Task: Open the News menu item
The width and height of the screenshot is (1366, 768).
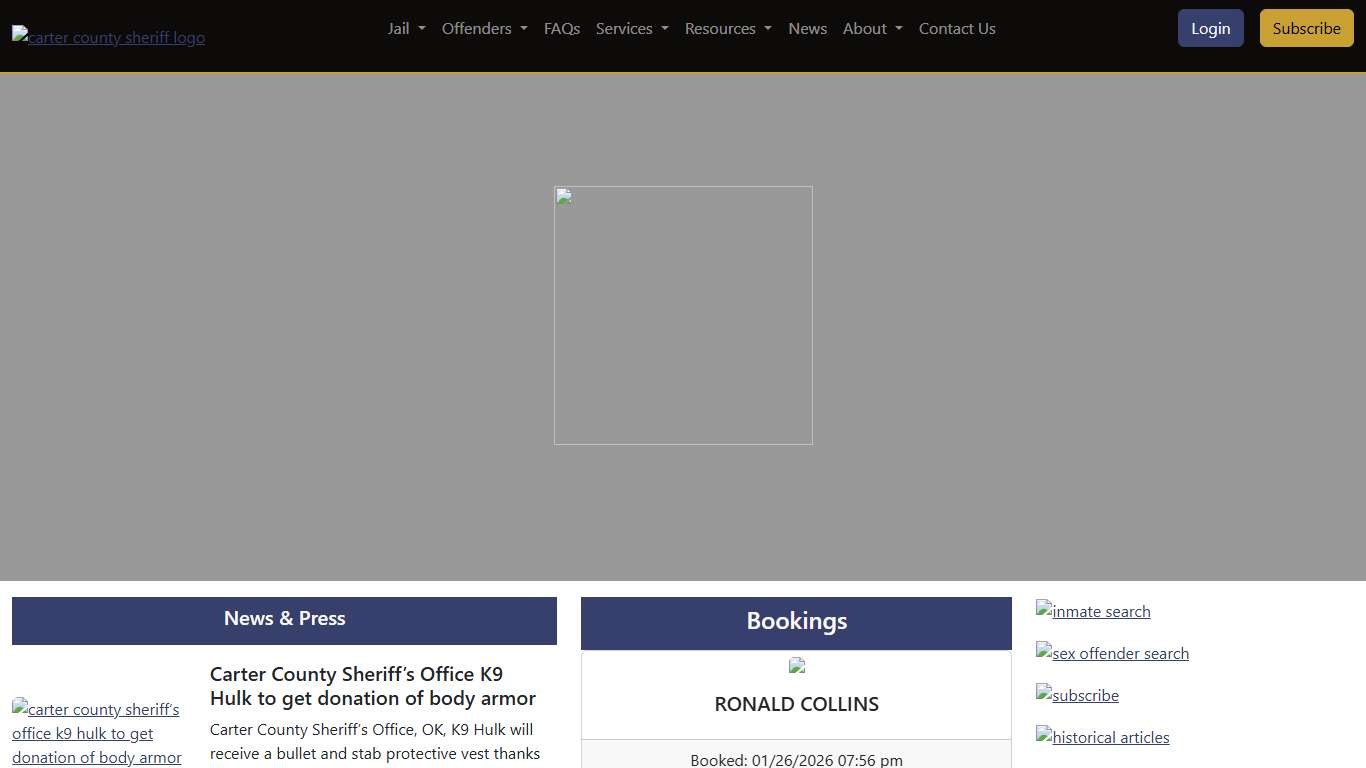Action: click(807, 28)
